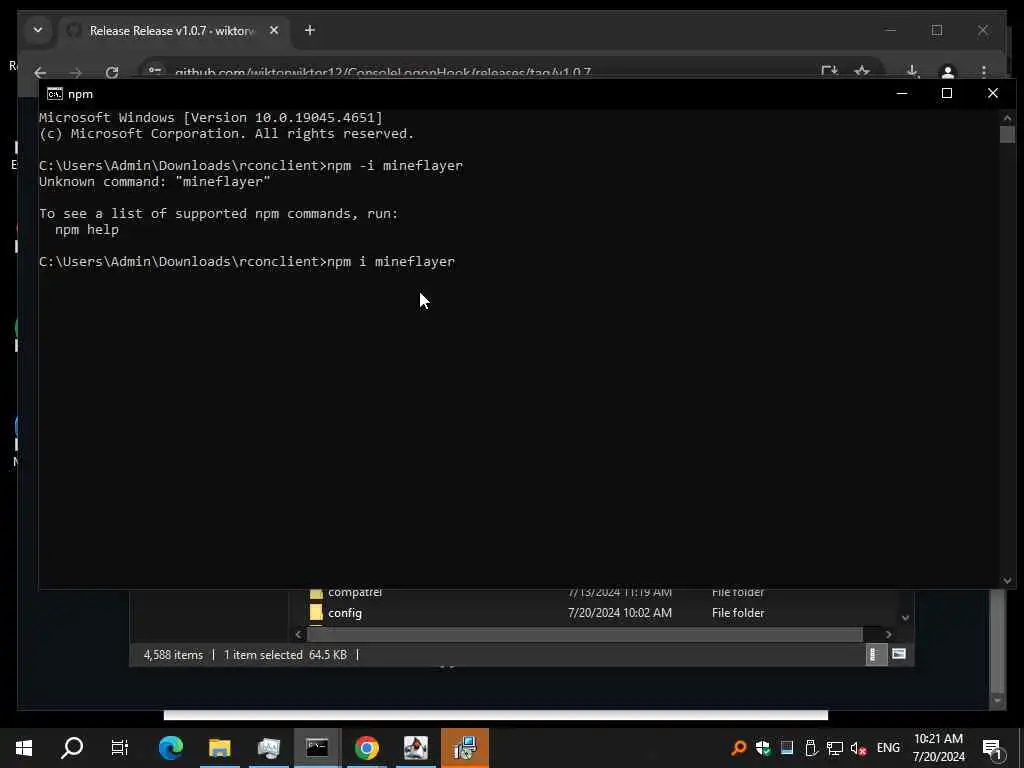Go back in Chrome
Image resolution: width=1024 pixels, height=768 pixels.
tap(40, 72)
